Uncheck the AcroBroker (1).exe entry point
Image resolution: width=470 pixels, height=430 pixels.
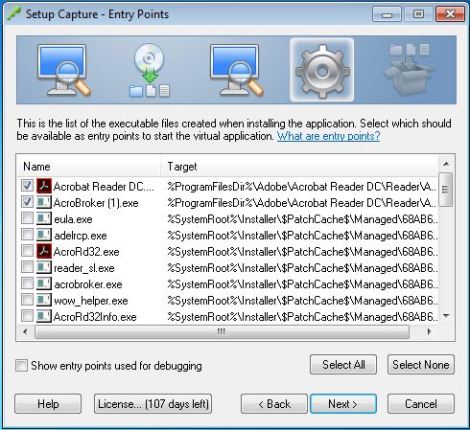[x=27, y=202]
